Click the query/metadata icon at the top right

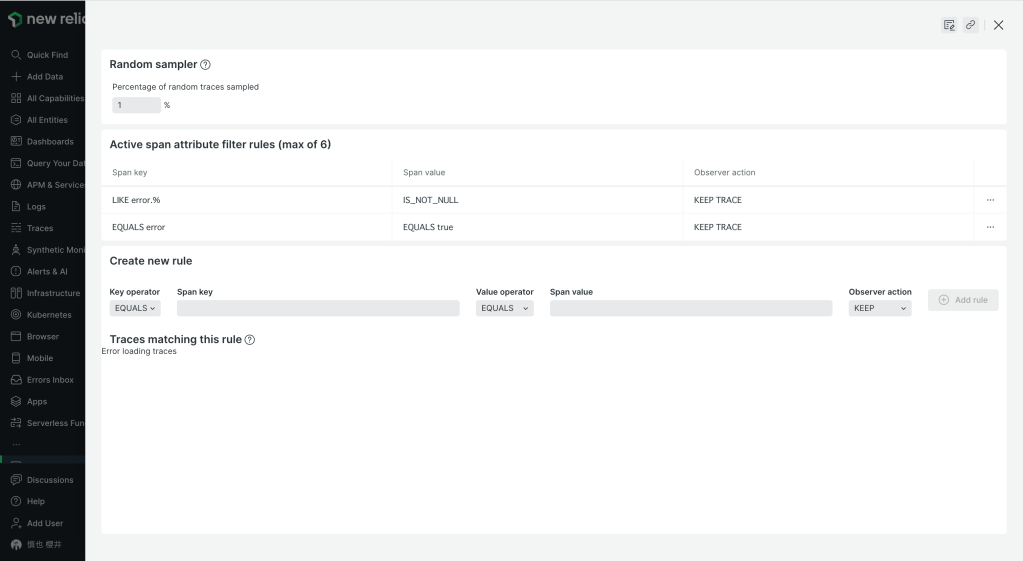point(949,25)
